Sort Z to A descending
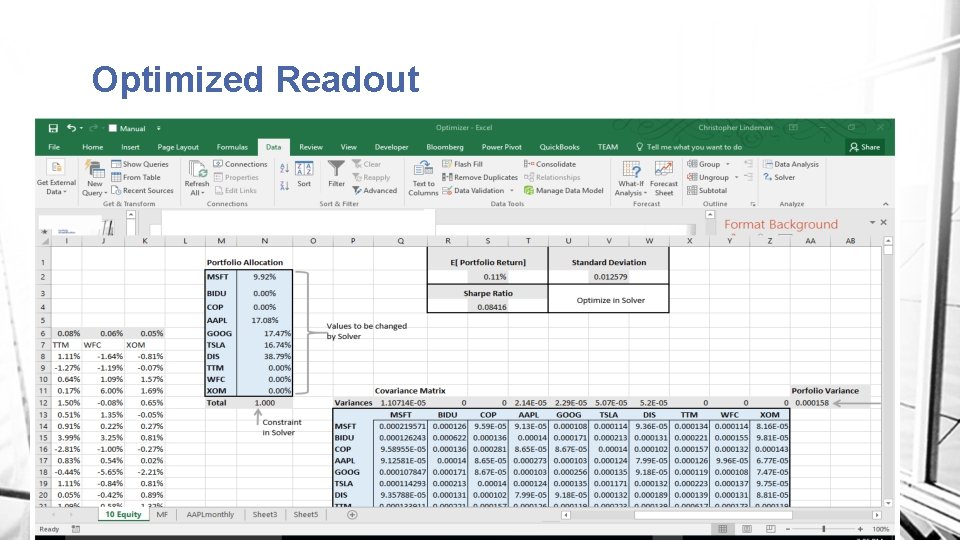 (x=284, y=185)
